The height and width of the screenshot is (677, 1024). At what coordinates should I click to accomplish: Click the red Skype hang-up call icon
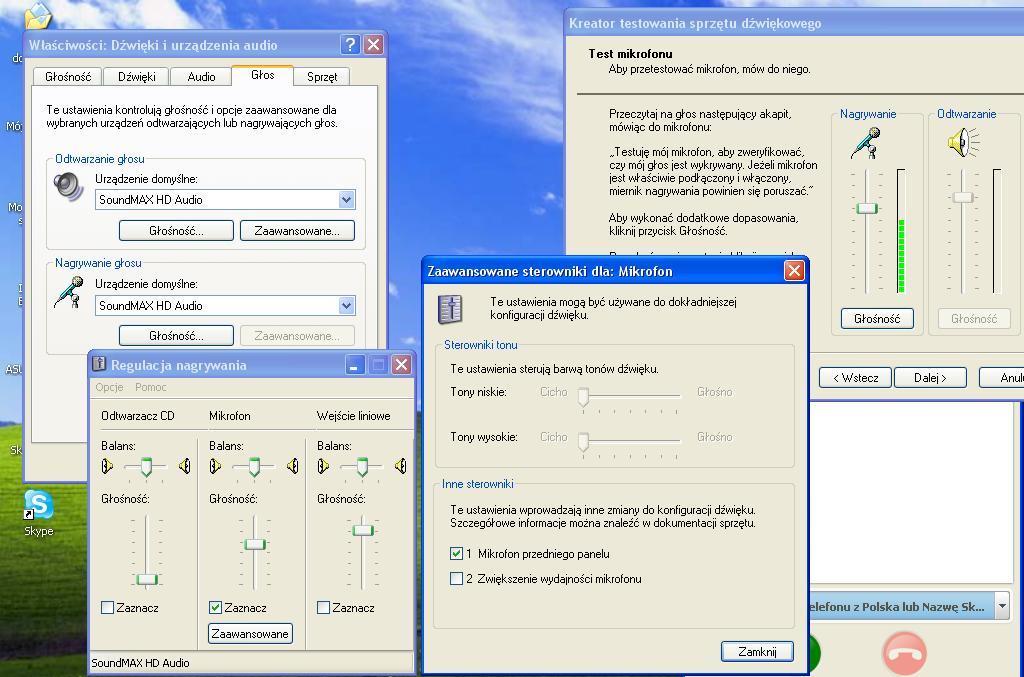point(904,654)
